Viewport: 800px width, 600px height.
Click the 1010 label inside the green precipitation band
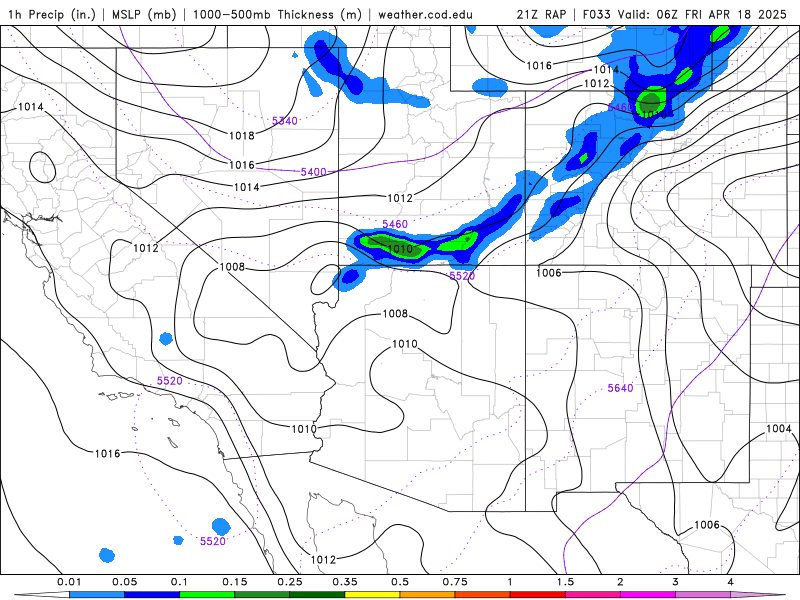[399, 249]
